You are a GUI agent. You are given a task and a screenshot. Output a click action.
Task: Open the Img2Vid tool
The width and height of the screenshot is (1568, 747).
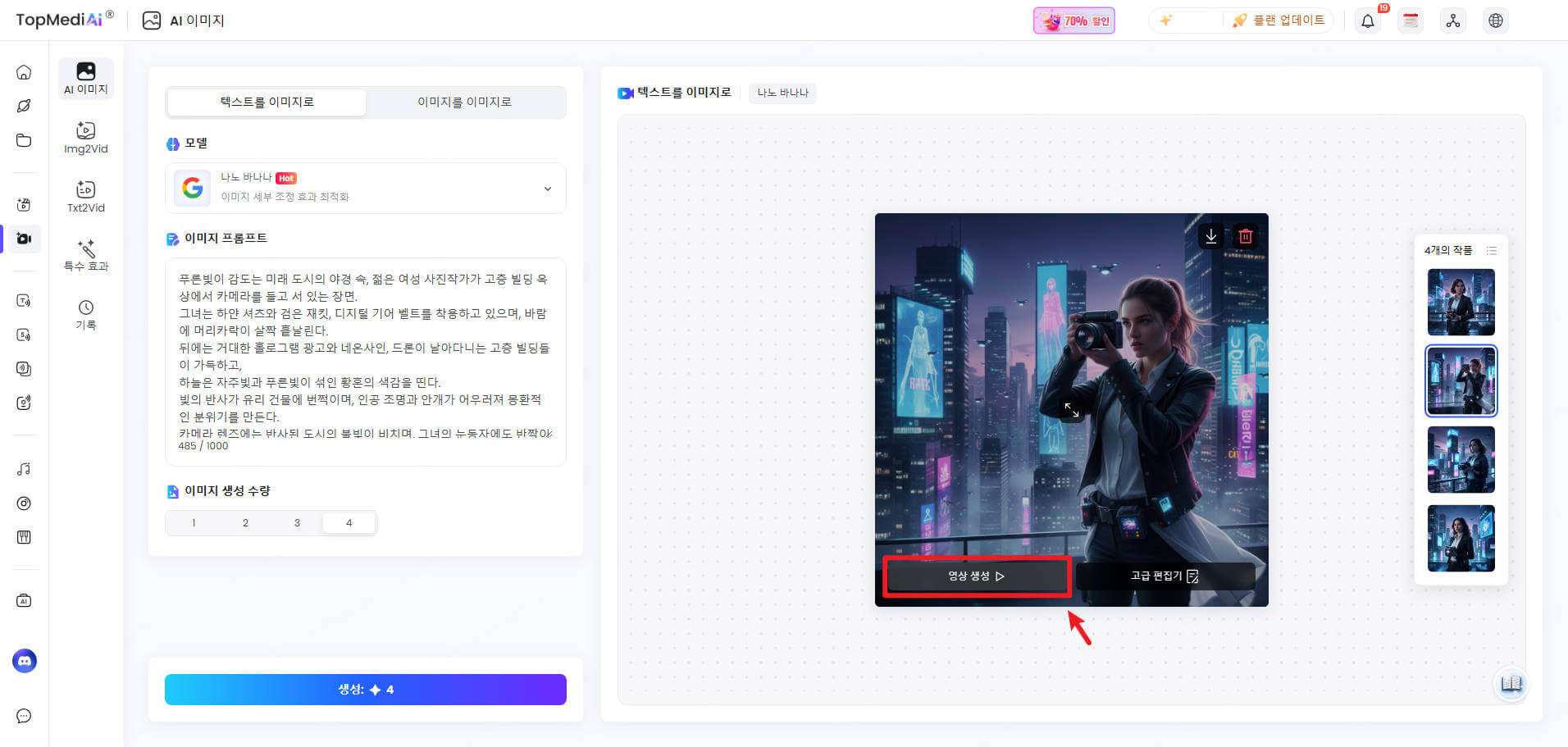(86, 137)
